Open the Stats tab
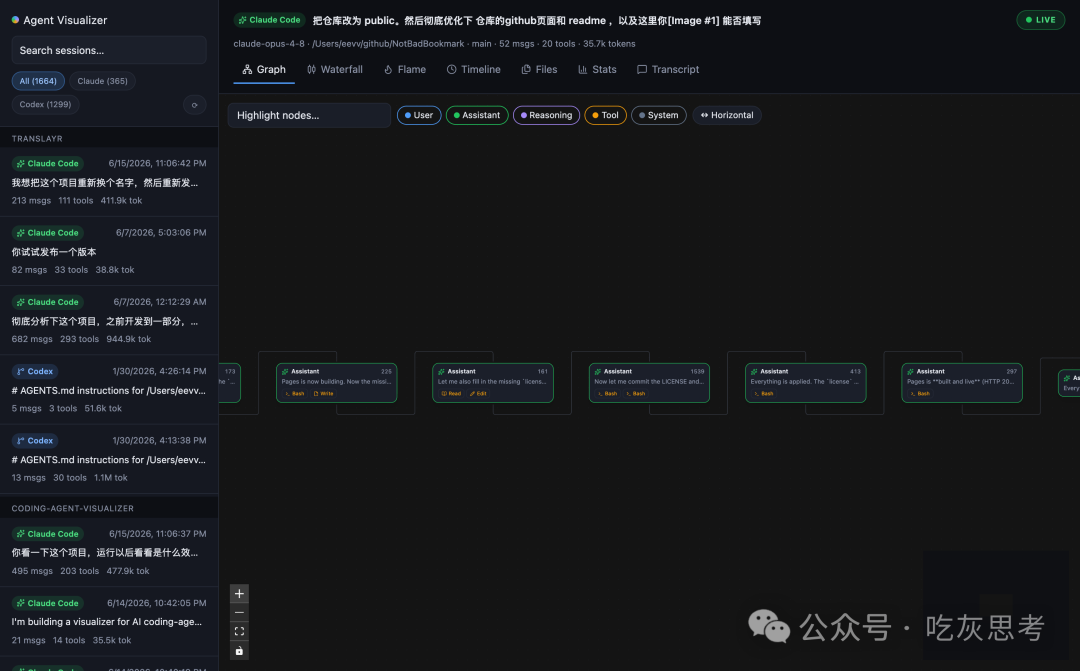 tap(597, 70)
